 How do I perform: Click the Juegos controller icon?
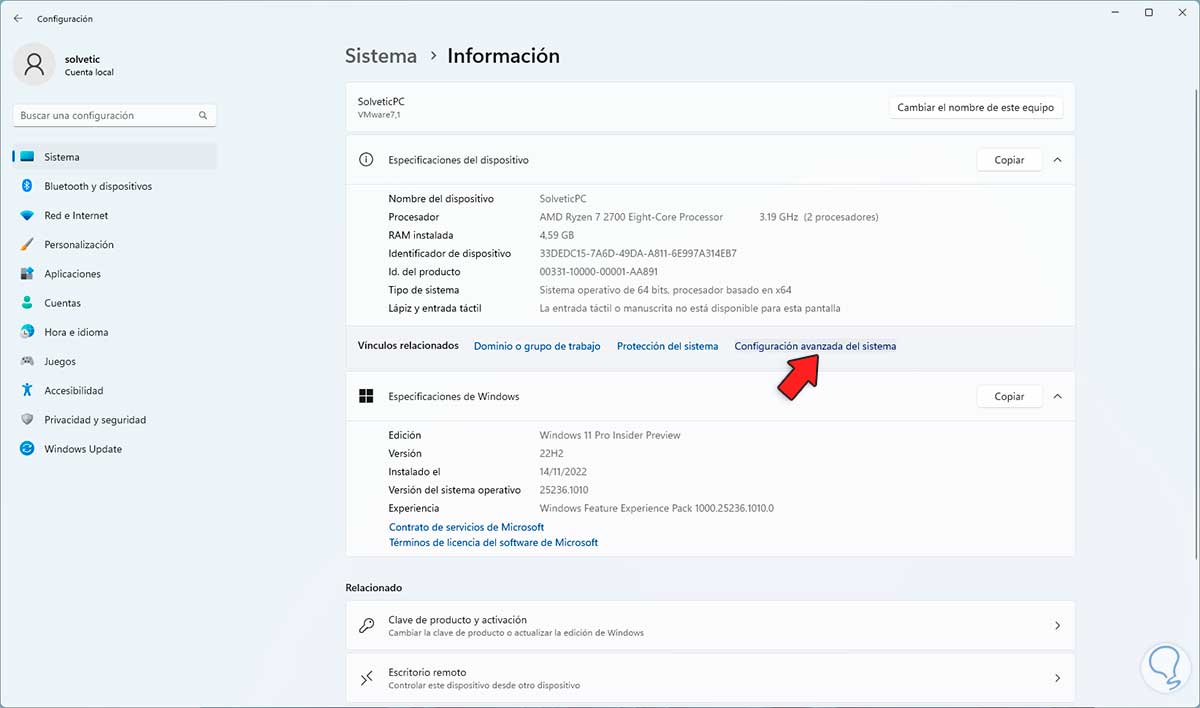pyautogui.click(x=27, y=361)
